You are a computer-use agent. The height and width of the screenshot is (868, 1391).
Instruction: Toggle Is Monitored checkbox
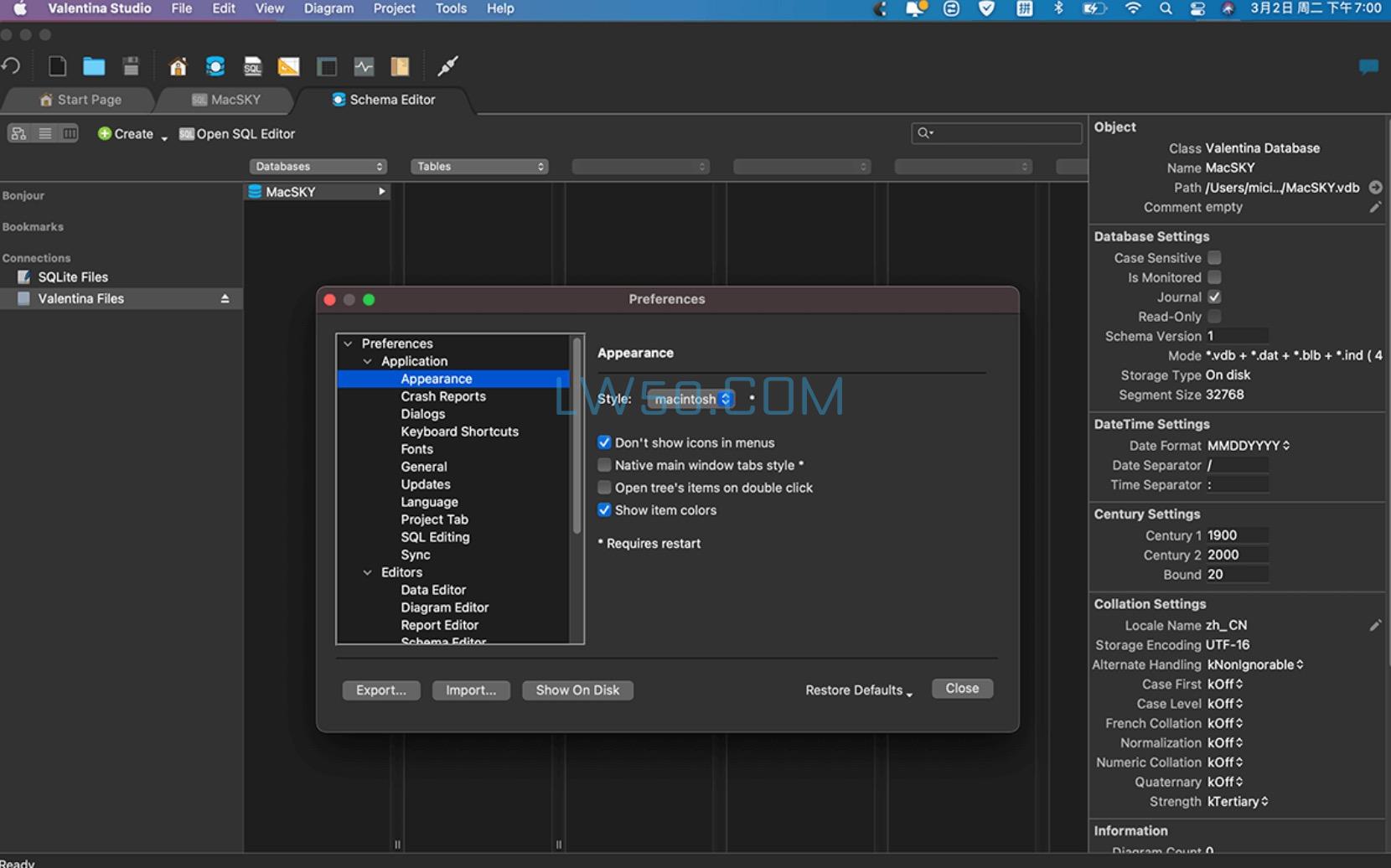pyautogui.click(x=1214, y=277)
